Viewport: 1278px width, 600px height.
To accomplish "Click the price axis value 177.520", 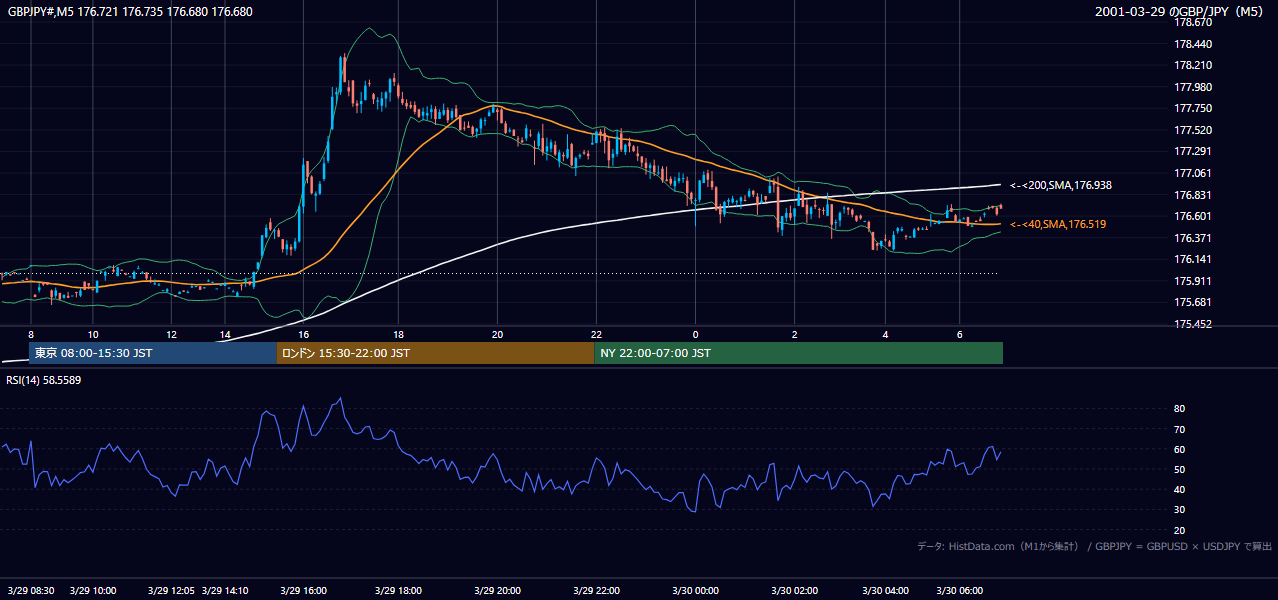I will (1193, 130).
